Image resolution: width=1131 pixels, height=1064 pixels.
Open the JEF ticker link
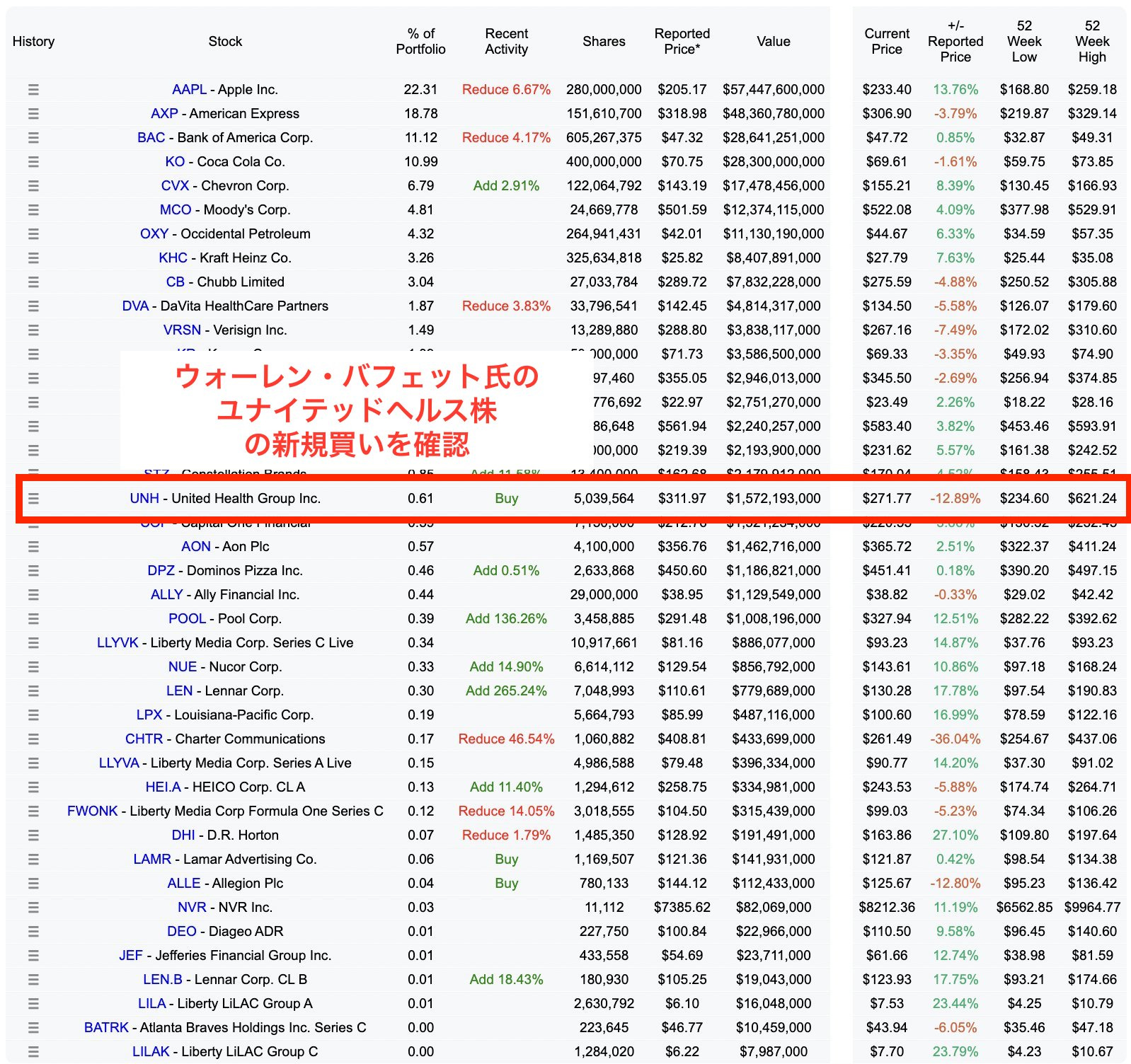click(131, 956)
